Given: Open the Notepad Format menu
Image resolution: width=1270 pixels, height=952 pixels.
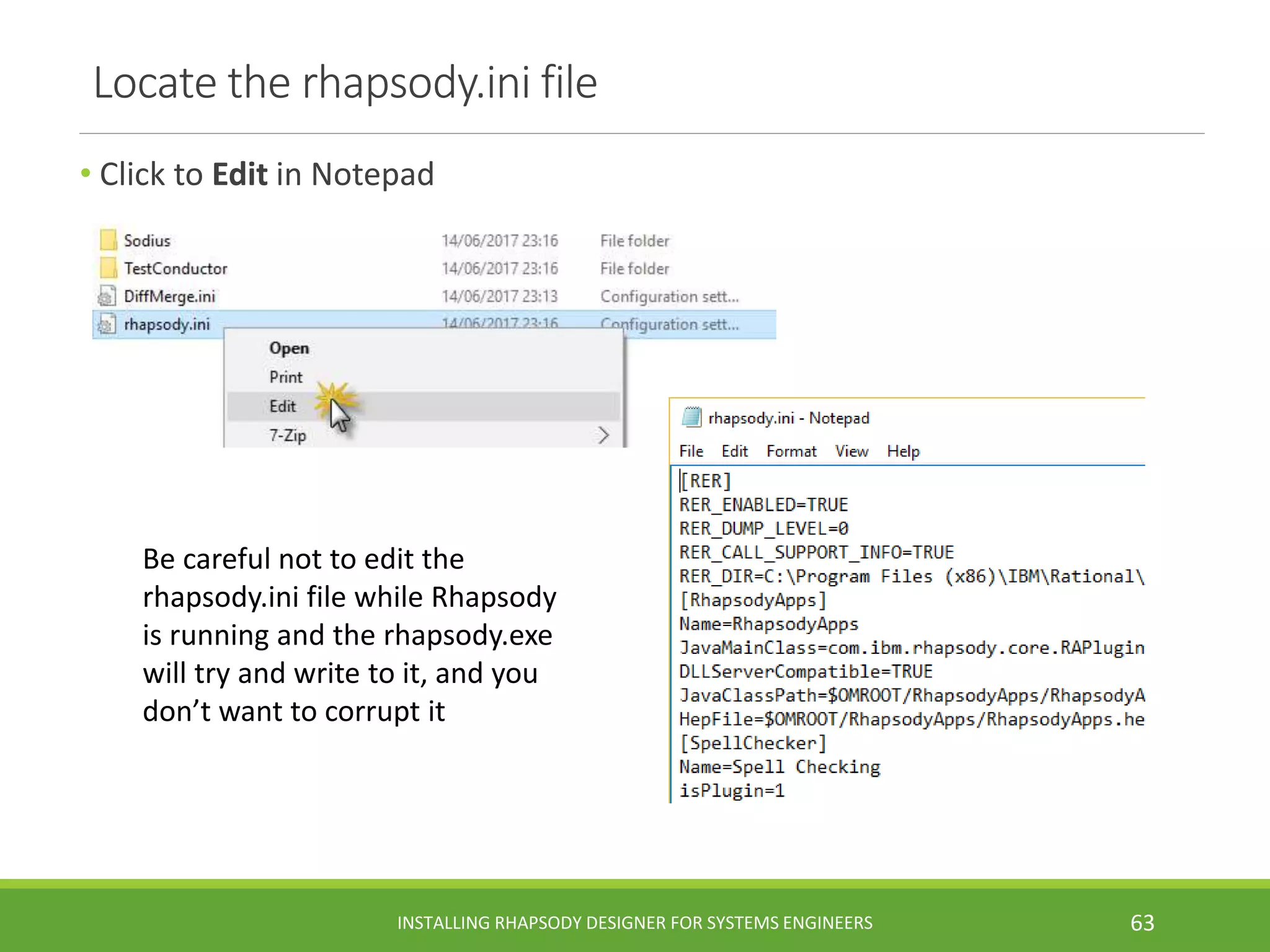Looking at the screenshot, I should click(x=791, y=451).
